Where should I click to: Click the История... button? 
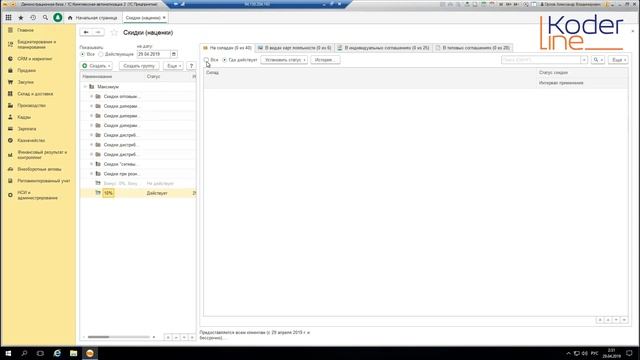325,60
